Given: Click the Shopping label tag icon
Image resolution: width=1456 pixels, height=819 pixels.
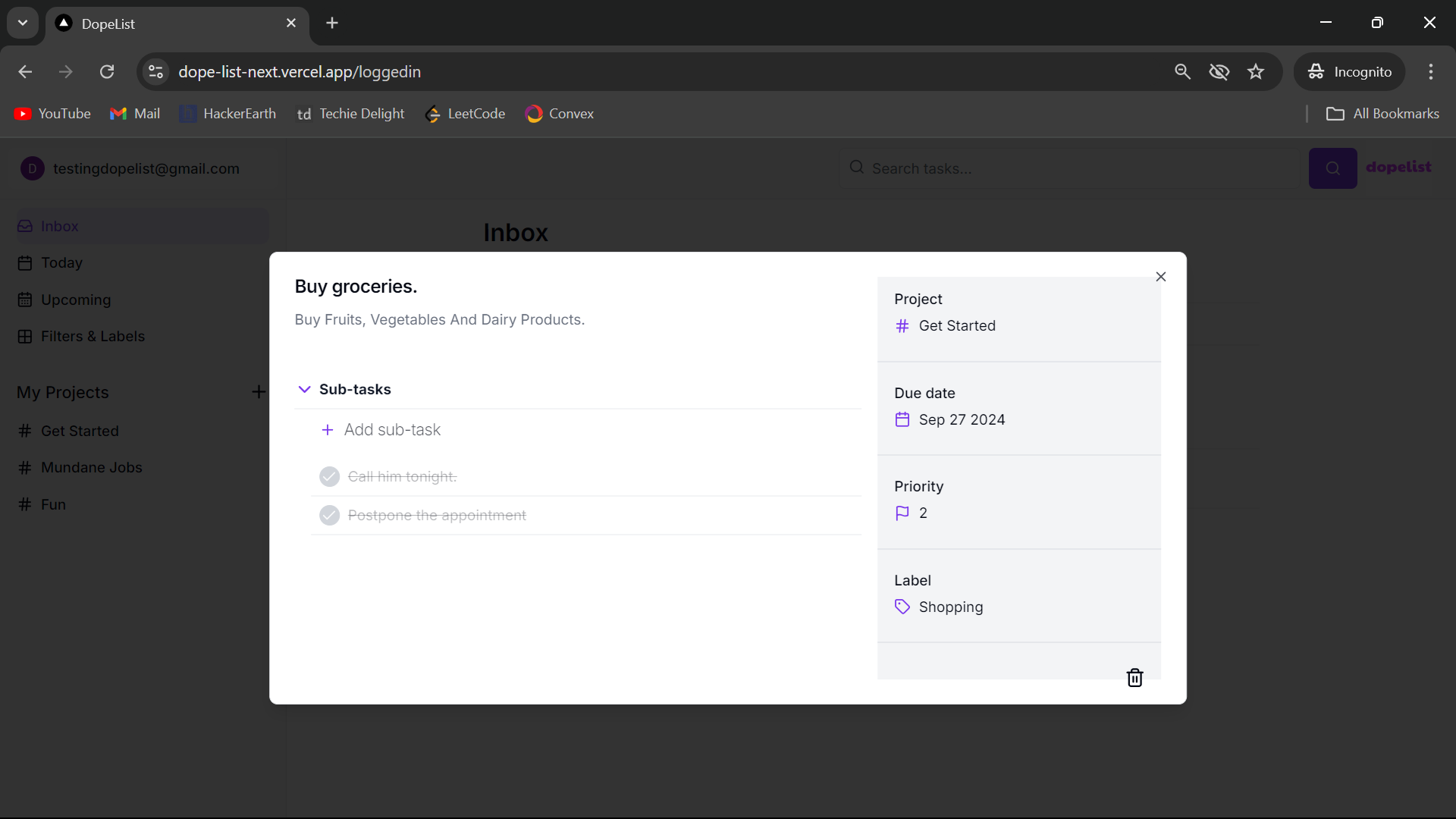Looking at the screenshot, I should pos(902,607).
